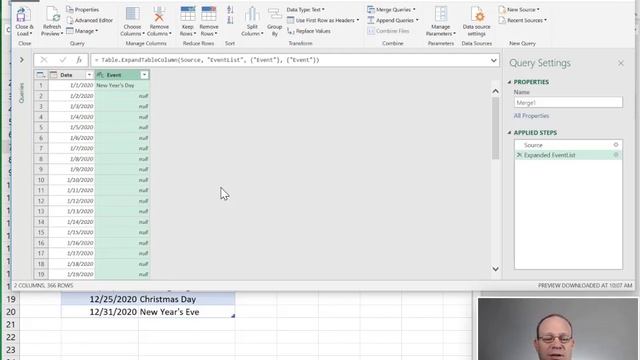The width and height of the screenshot is (640, 360).
Task: Select the Date column header
Action: pos(66,75)
